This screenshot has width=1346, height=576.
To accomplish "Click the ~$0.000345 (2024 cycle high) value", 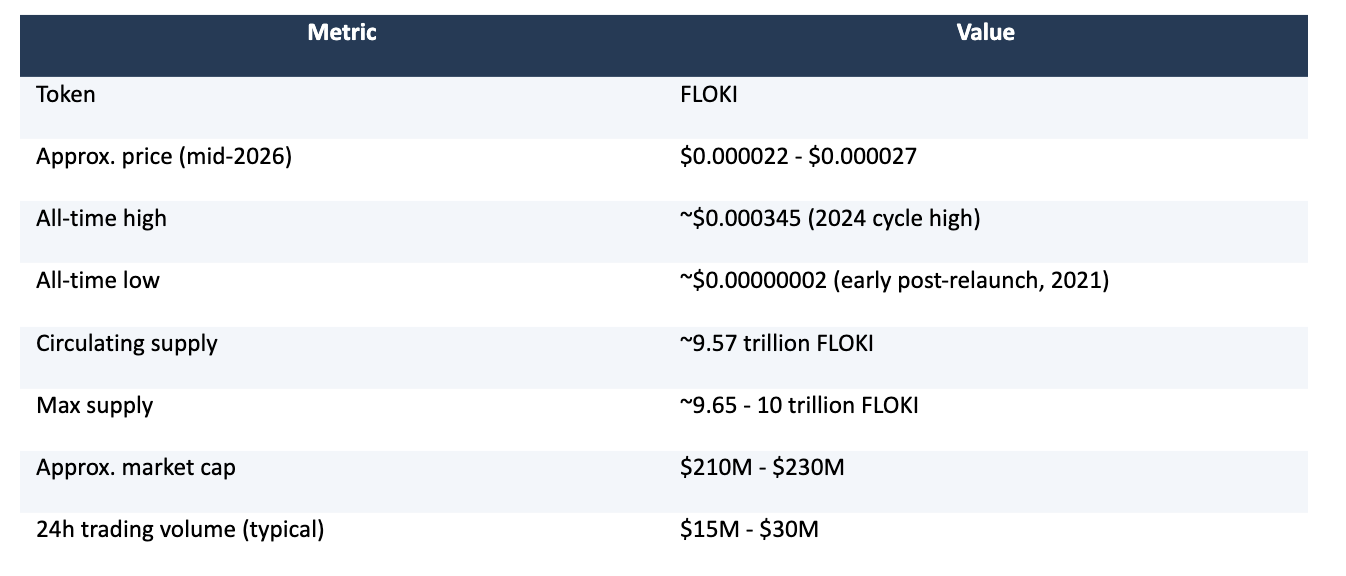I will click(x=829, y=218).
